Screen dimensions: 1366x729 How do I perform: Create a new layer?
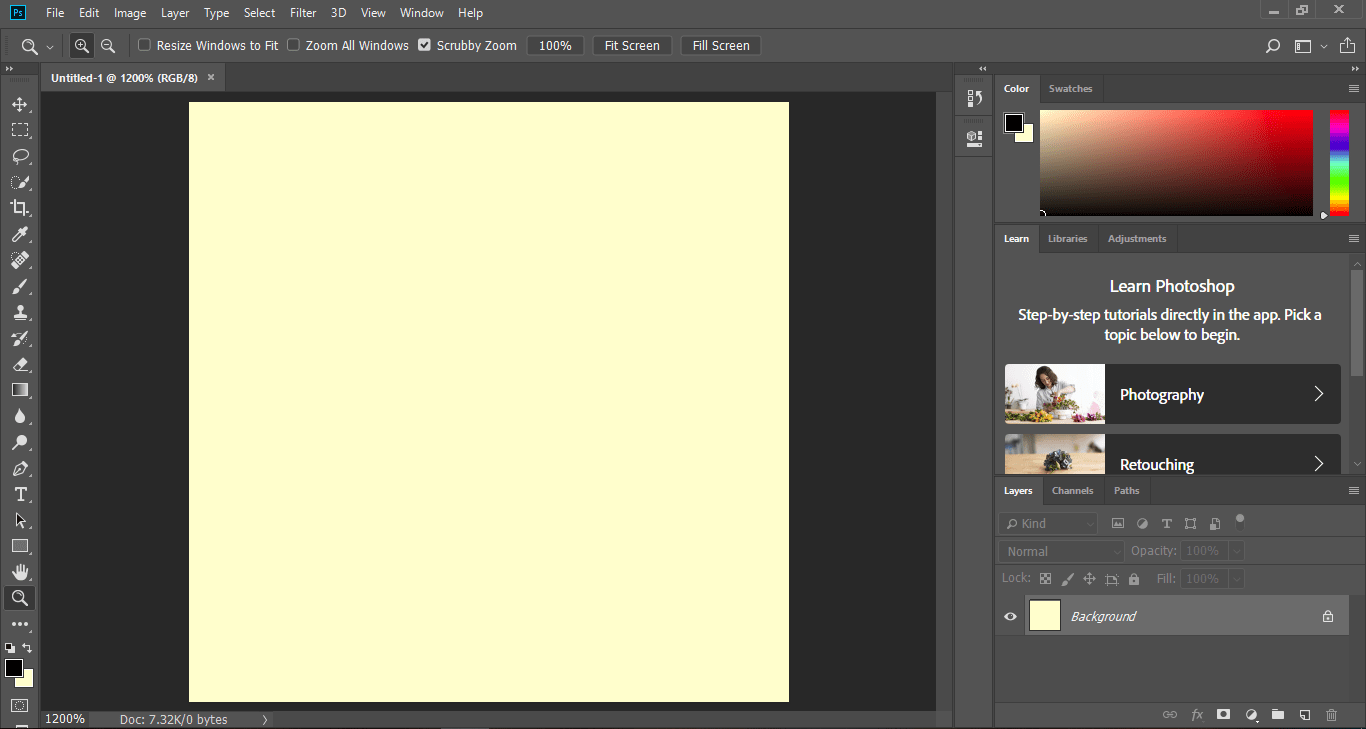pos(1304,714)
